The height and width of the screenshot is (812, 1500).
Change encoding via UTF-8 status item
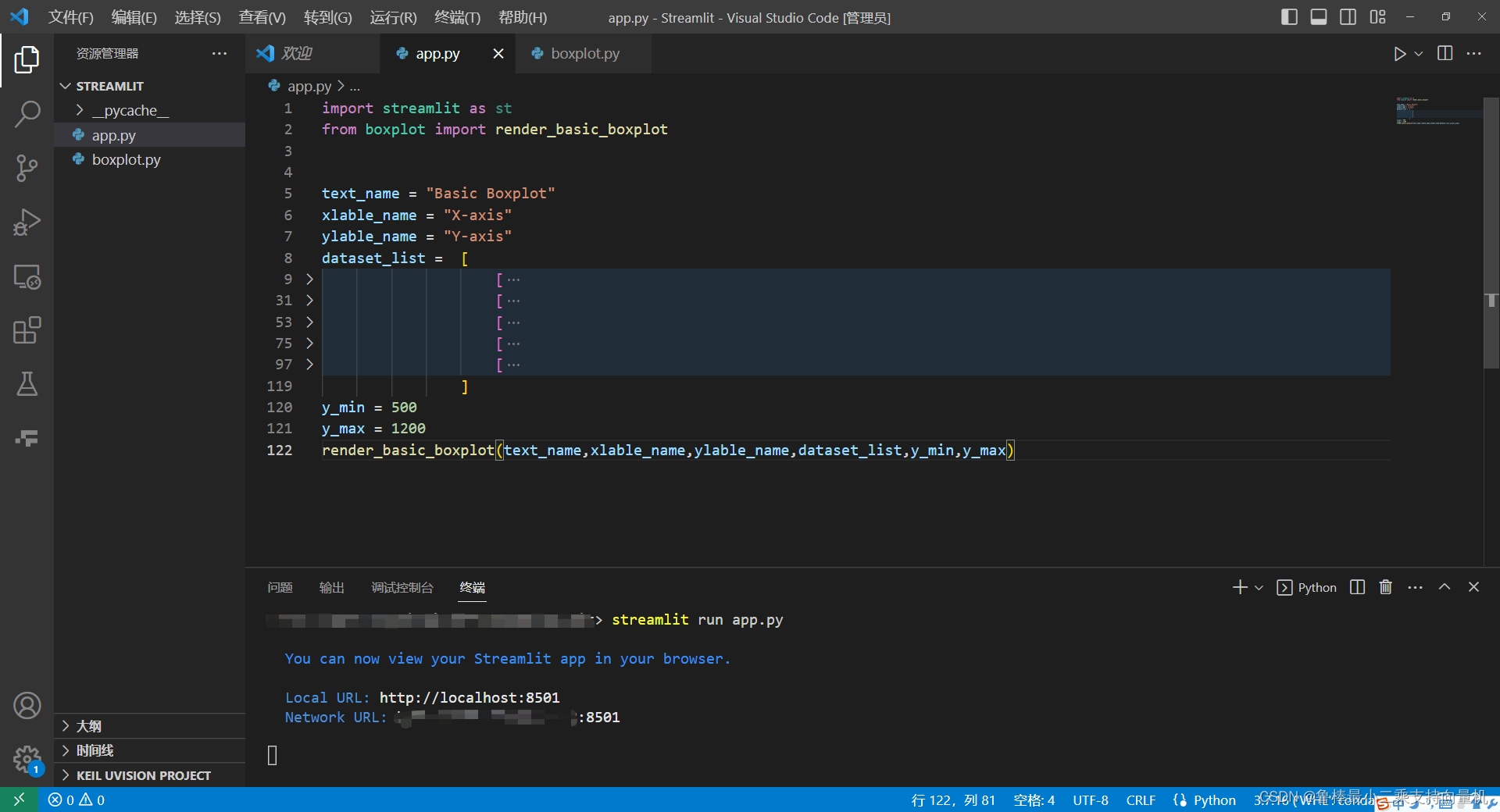(1090, 800)
